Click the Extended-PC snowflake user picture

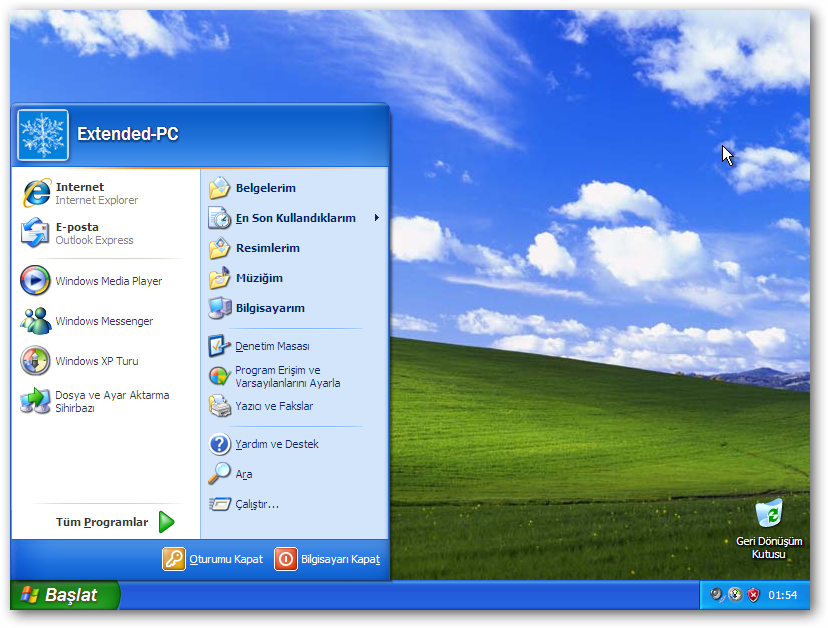point(43,135)
